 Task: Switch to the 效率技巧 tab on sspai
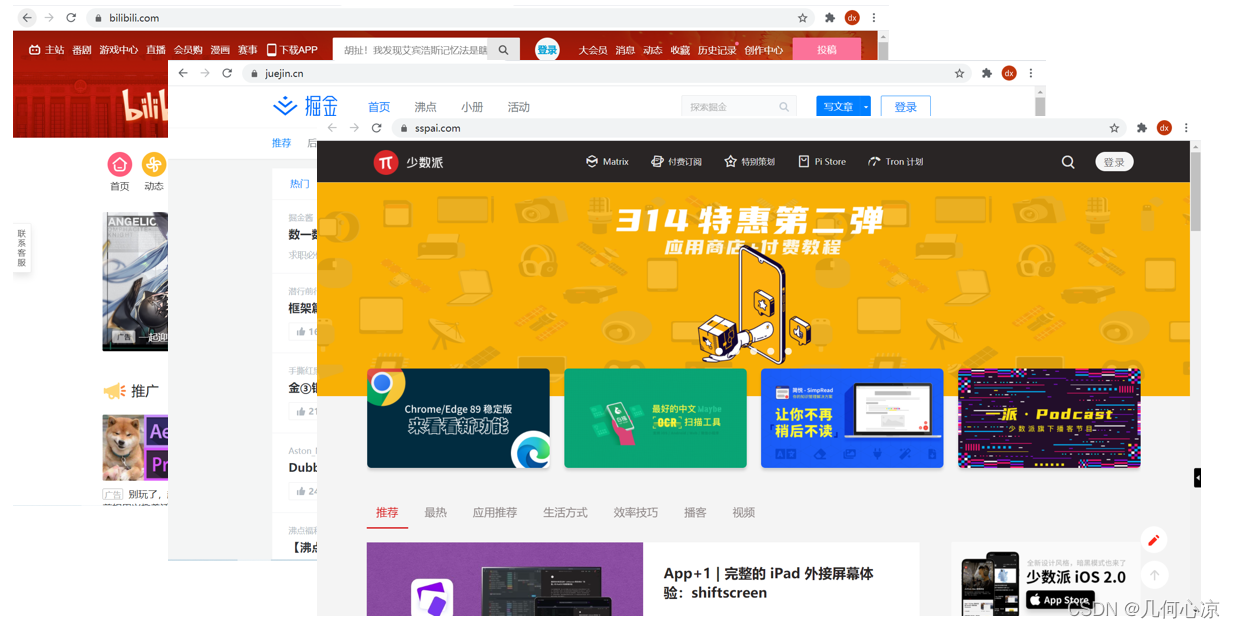tap(636, 512)
